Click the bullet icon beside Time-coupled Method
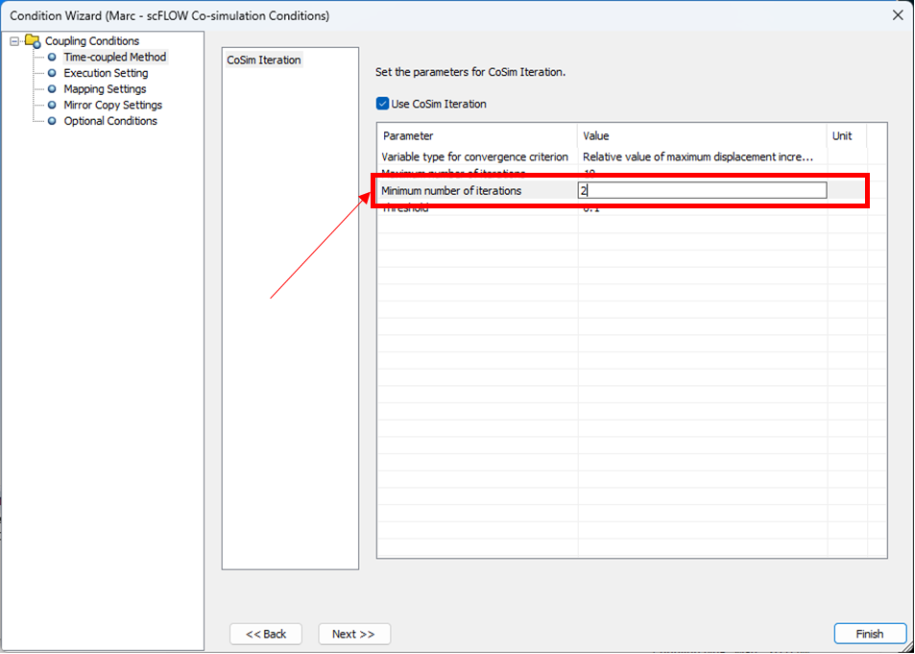Image resolution: width=915 pixels, height=654 pixels. click(52, 57)
